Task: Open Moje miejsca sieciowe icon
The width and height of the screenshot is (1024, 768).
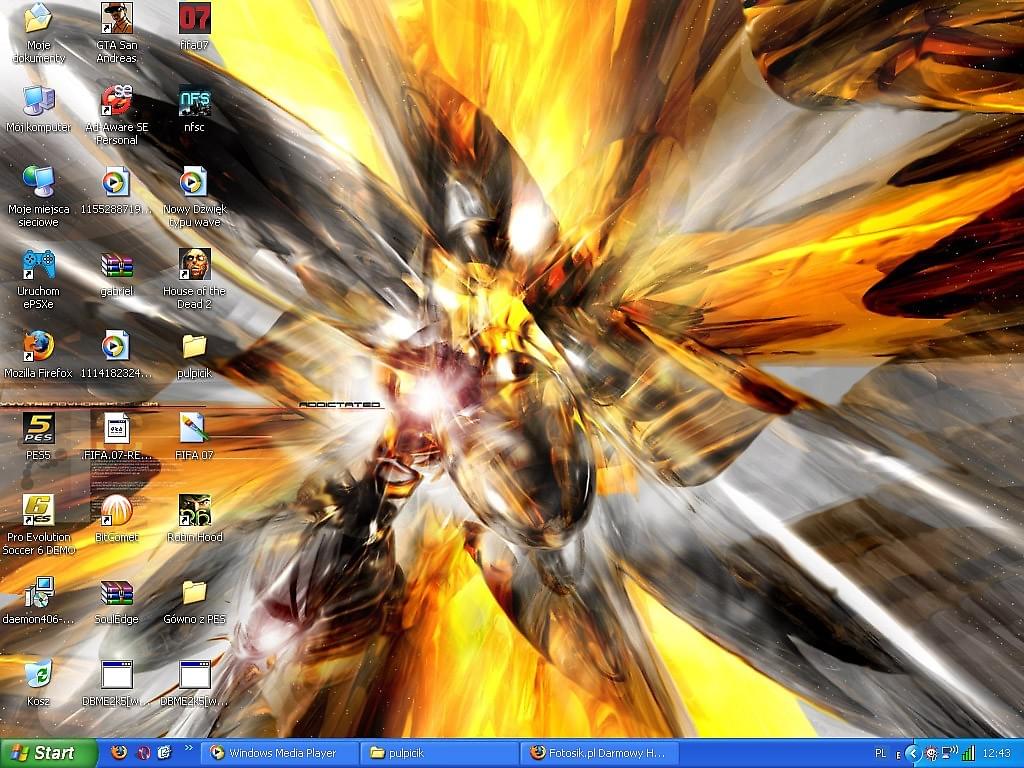Action: (39, 197)
